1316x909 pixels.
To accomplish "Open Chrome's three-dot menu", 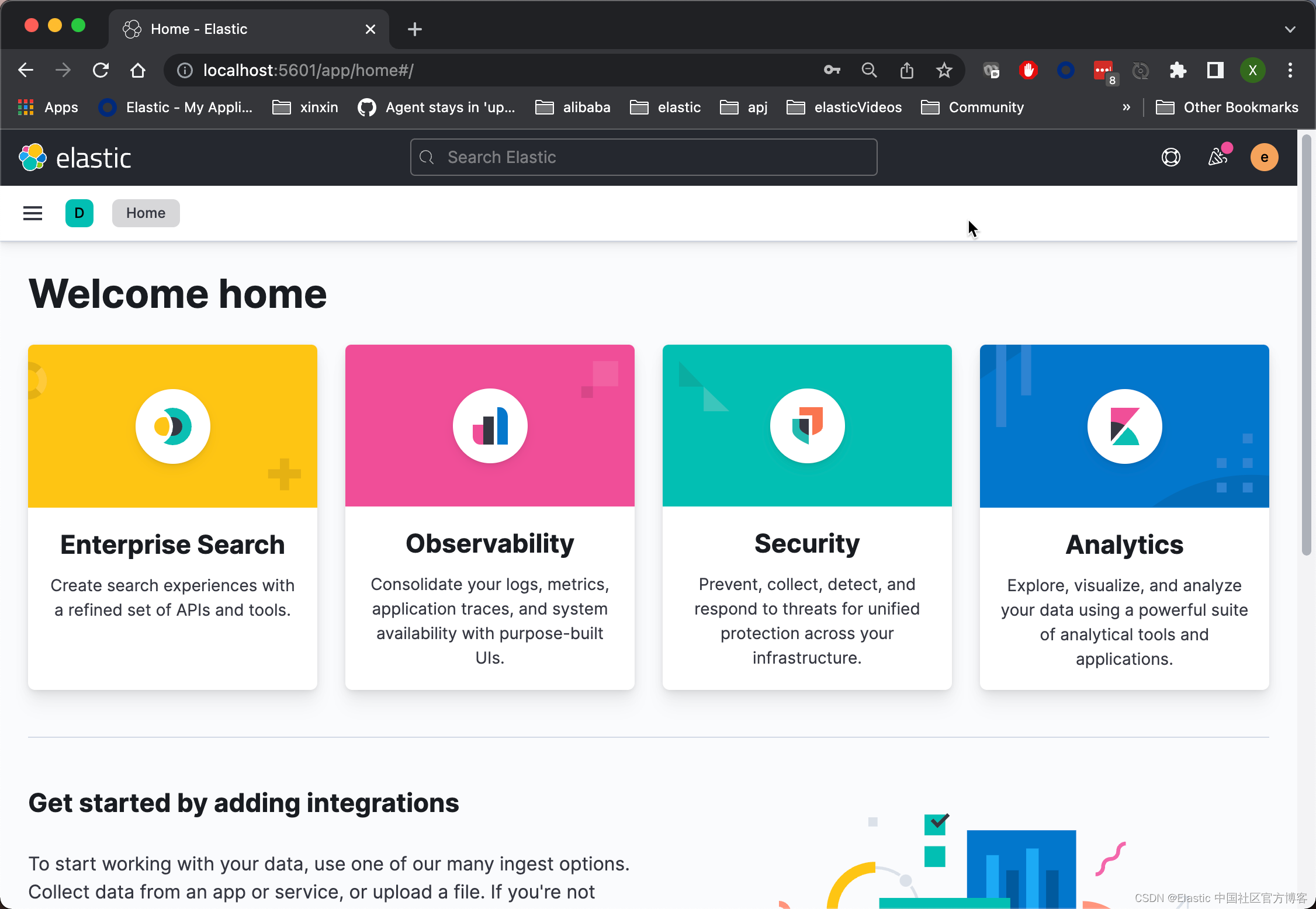I will click(x=1290, y=71).
